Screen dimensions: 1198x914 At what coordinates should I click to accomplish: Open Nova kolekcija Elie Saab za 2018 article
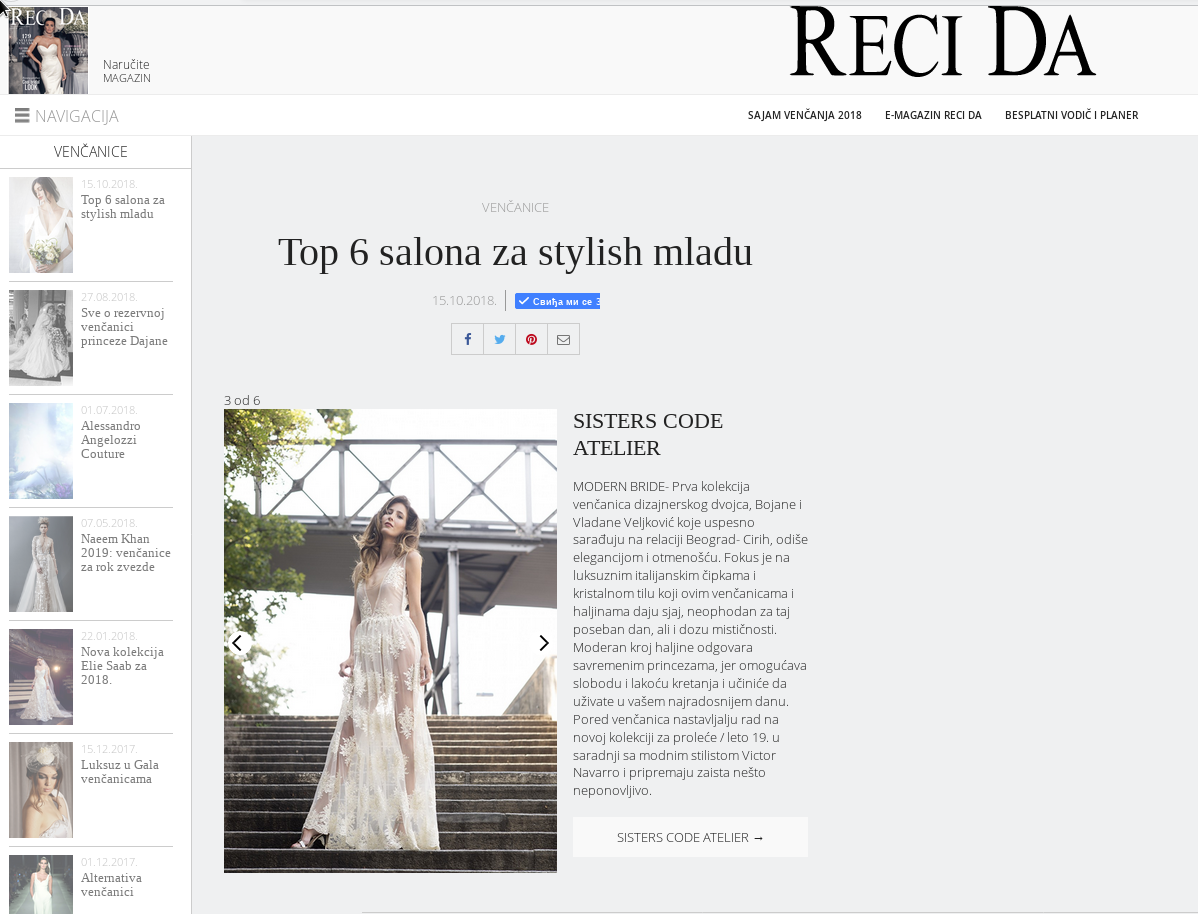coord(122,666)
